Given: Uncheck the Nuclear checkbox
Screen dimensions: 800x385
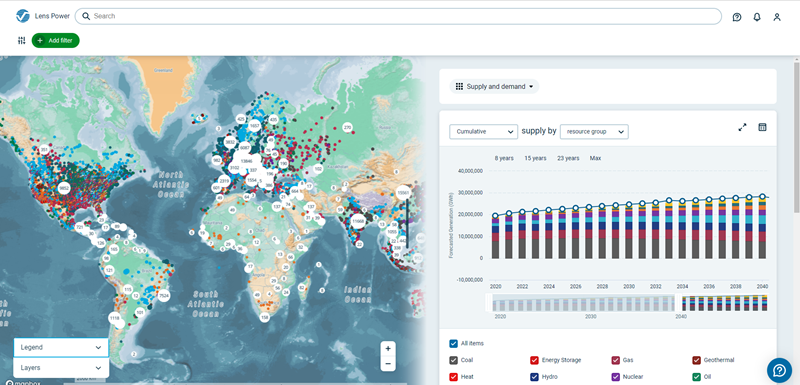Looking at the screenshot, I should pyautogui.click(x=615, y=377).
